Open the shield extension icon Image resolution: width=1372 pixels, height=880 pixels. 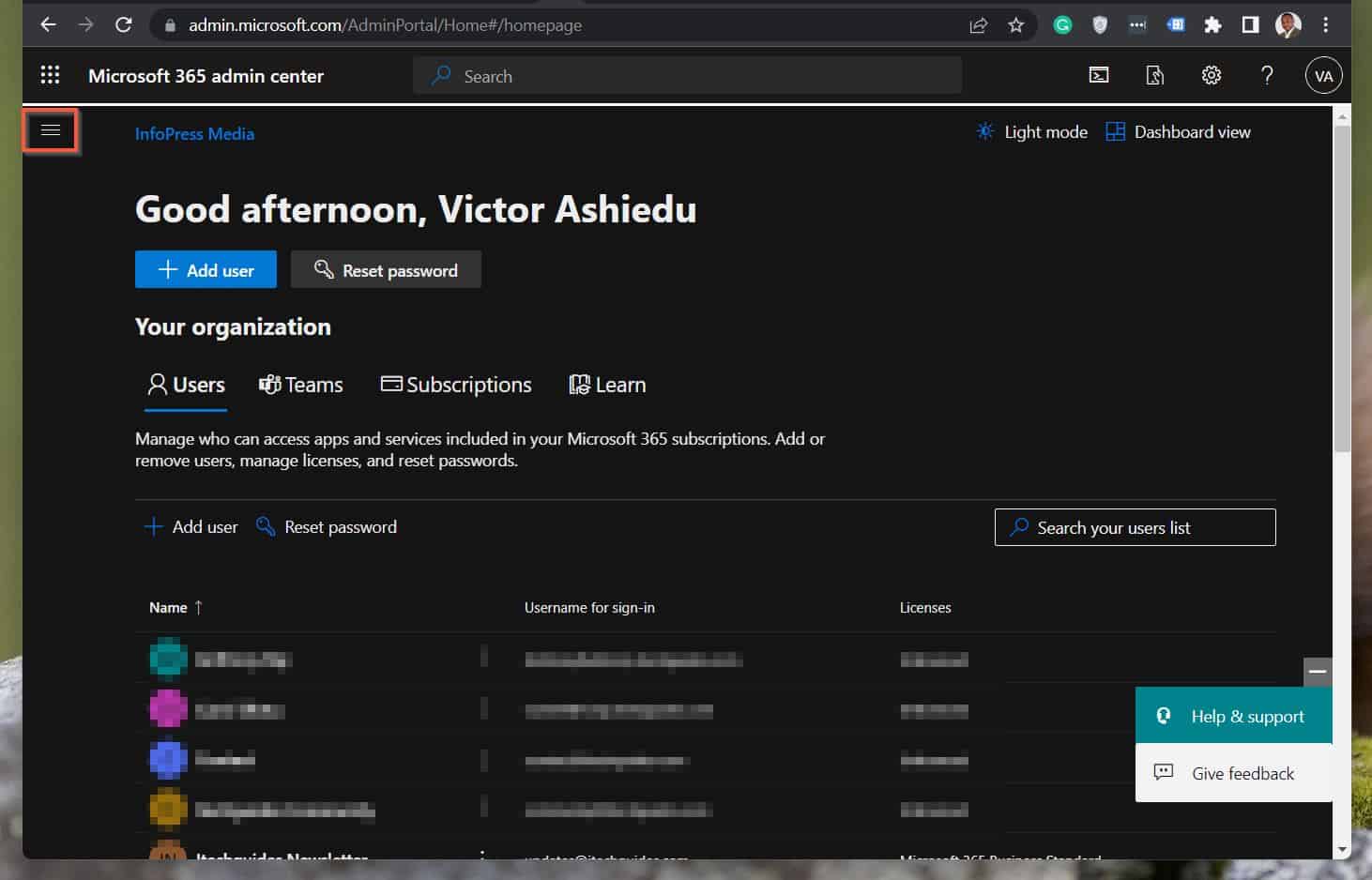click(x=1100, y=25)
